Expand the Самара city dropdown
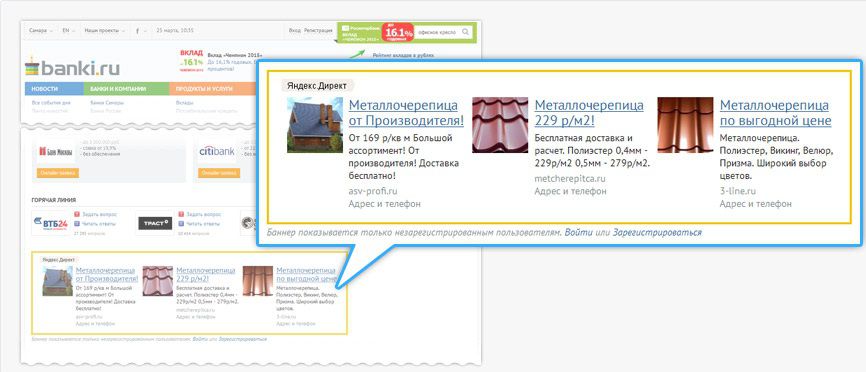This screenshot has height=372, width=866. [40, 31]
